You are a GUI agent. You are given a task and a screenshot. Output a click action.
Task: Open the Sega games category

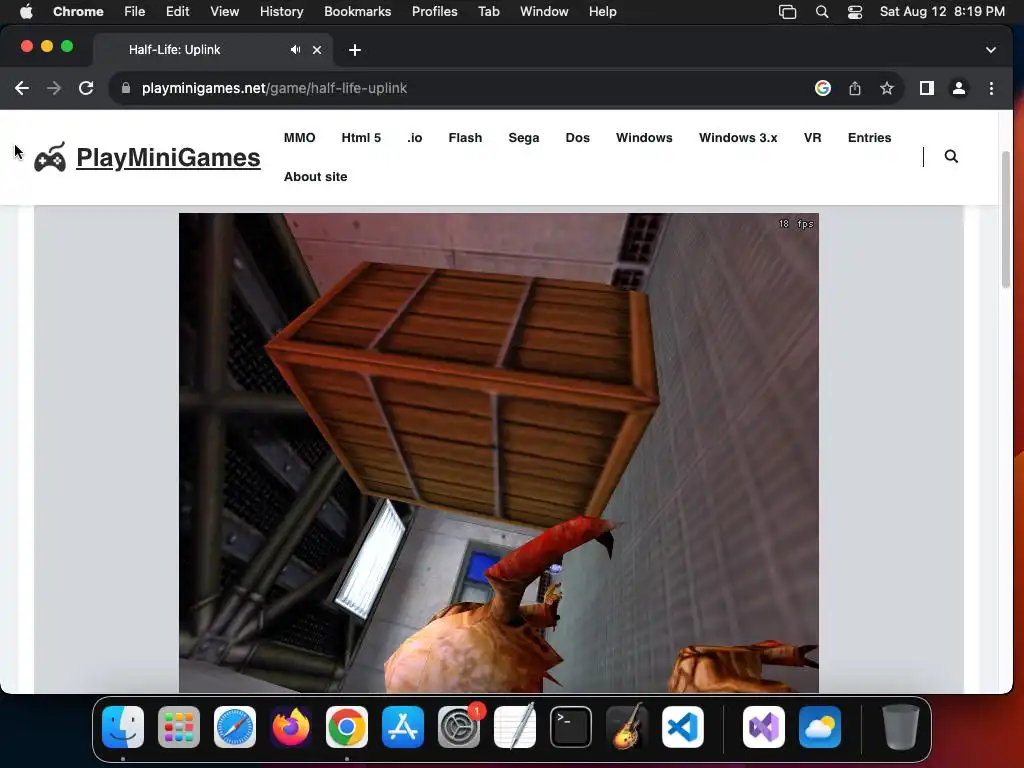(x=524, y=138)
